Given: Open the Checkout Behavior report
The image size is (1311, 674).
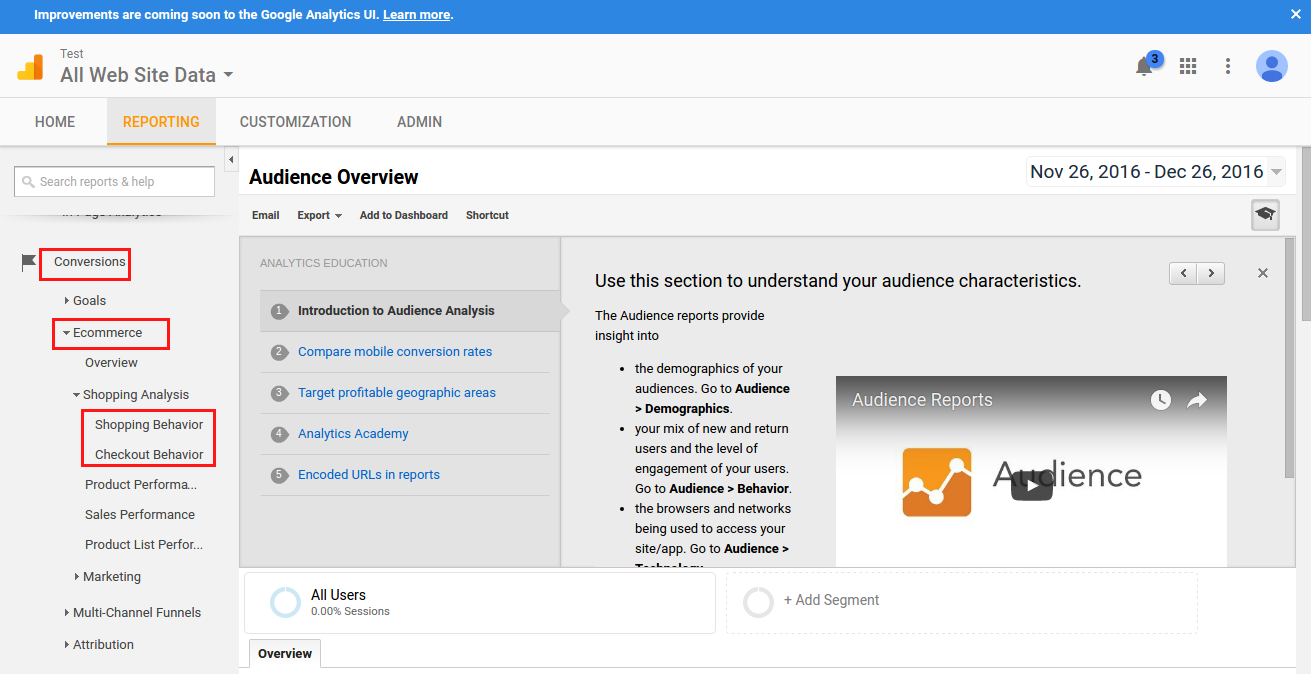Looking at the screenshot, I should 149,455.
